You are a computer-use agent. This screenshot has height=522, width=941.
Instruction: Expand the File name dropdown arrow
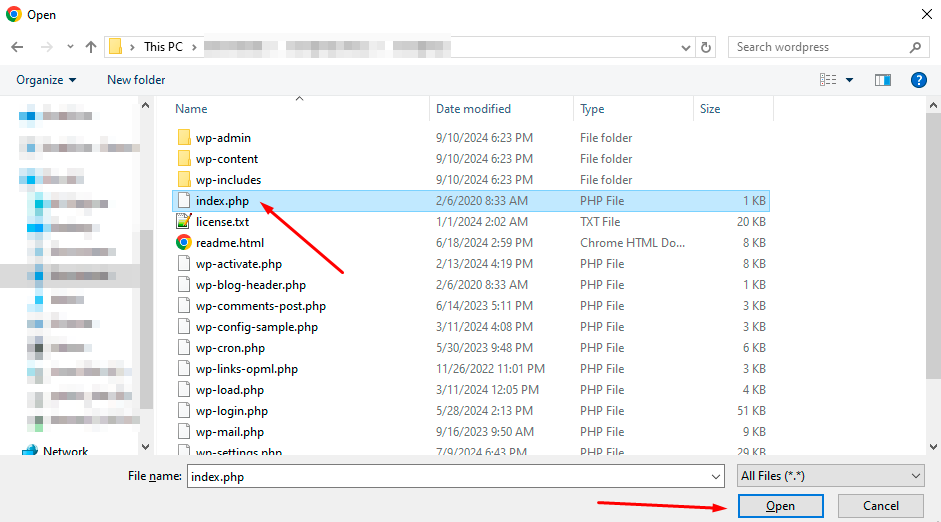click(716, 476)
